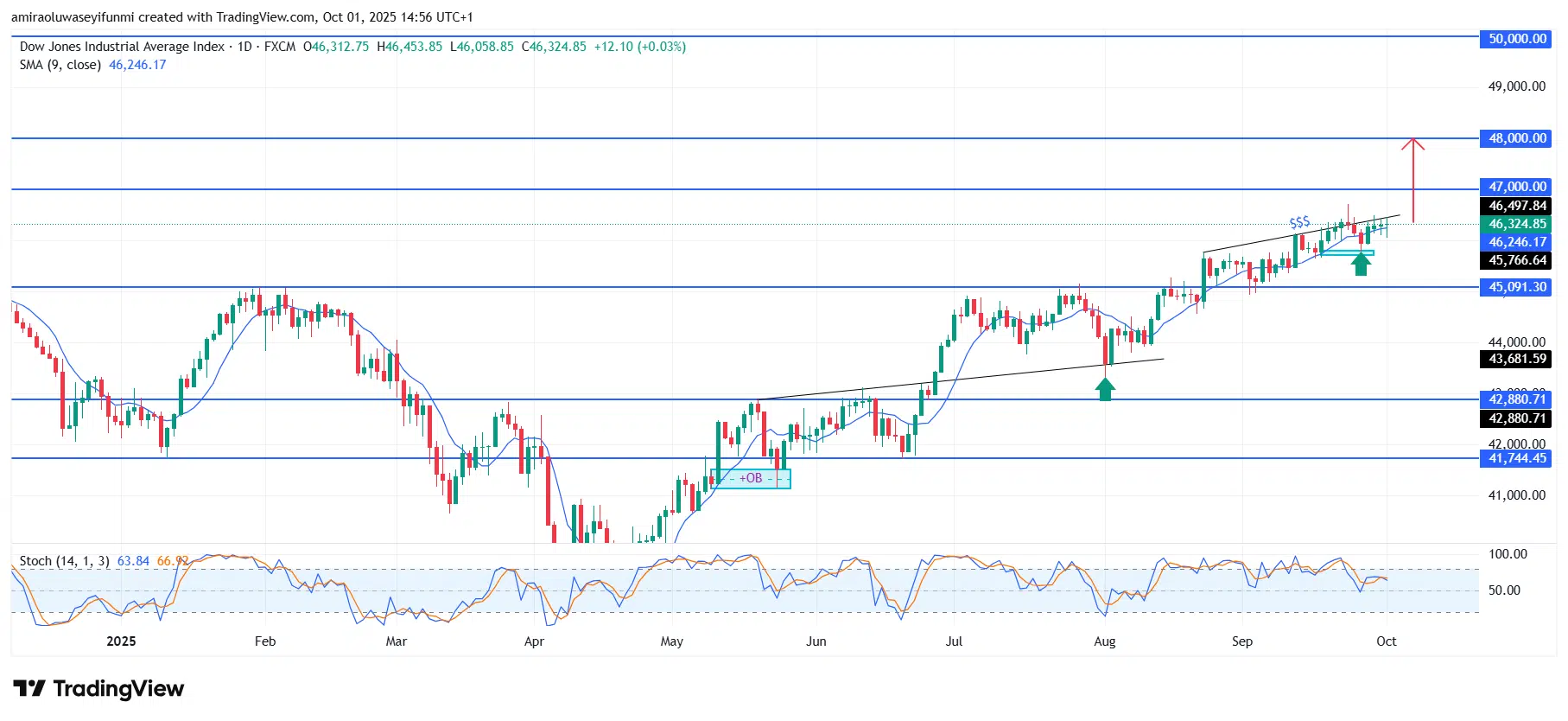Click the 1D timeframe label in the legend
The width and height of the screenshot is (1568, 721).
(244, 47)
